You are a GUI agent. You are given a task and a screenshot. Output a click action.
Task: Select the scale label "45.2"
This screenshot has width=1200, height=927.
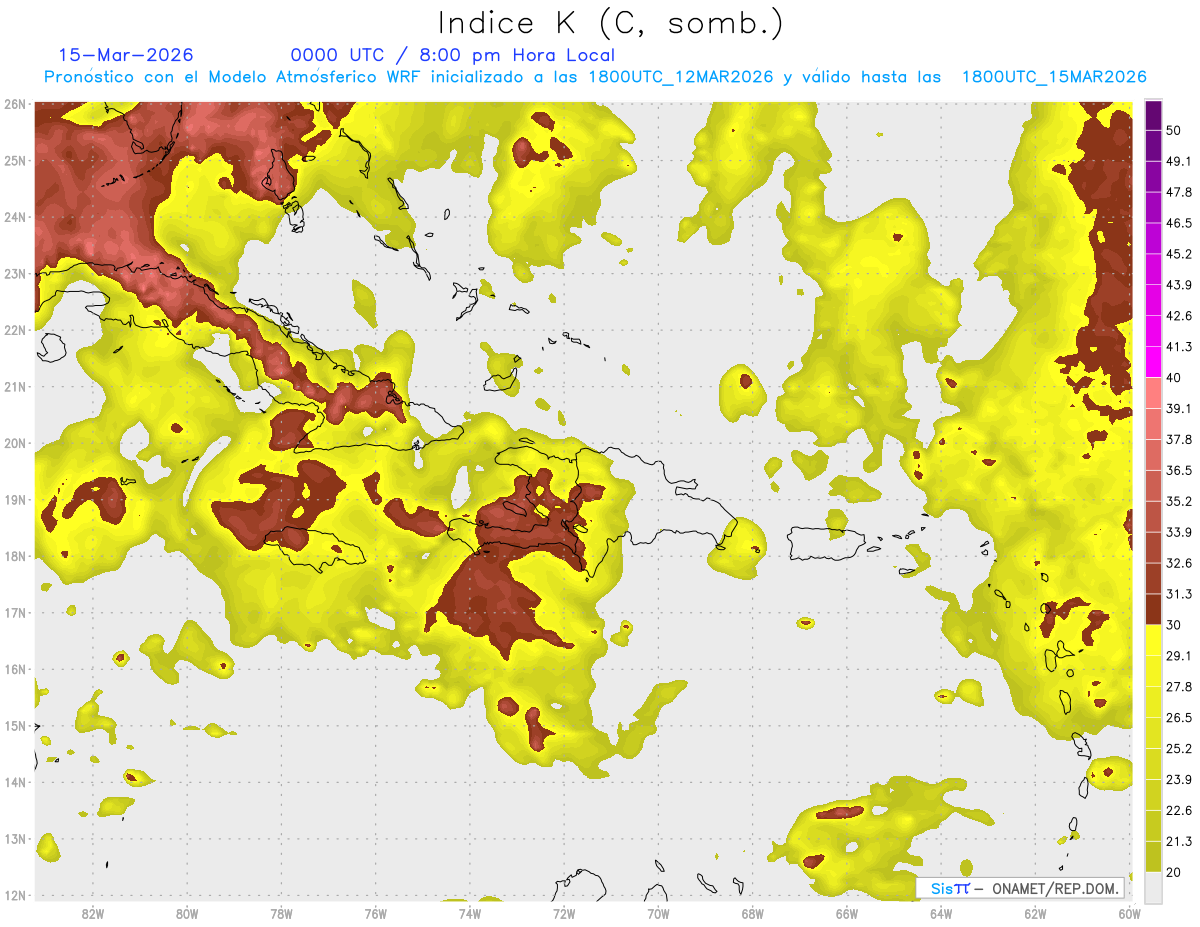(1178, 254)
